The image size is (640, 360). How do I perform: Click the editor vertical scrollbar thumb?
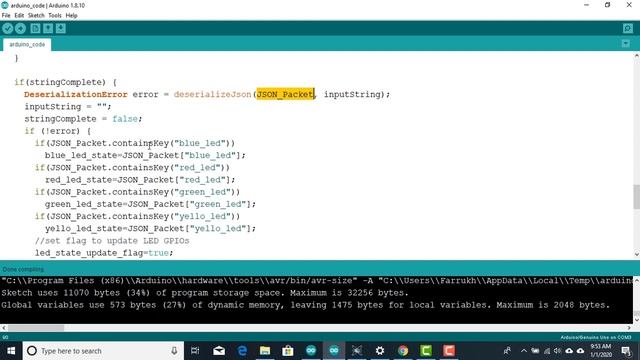click(x=636, y=196)
